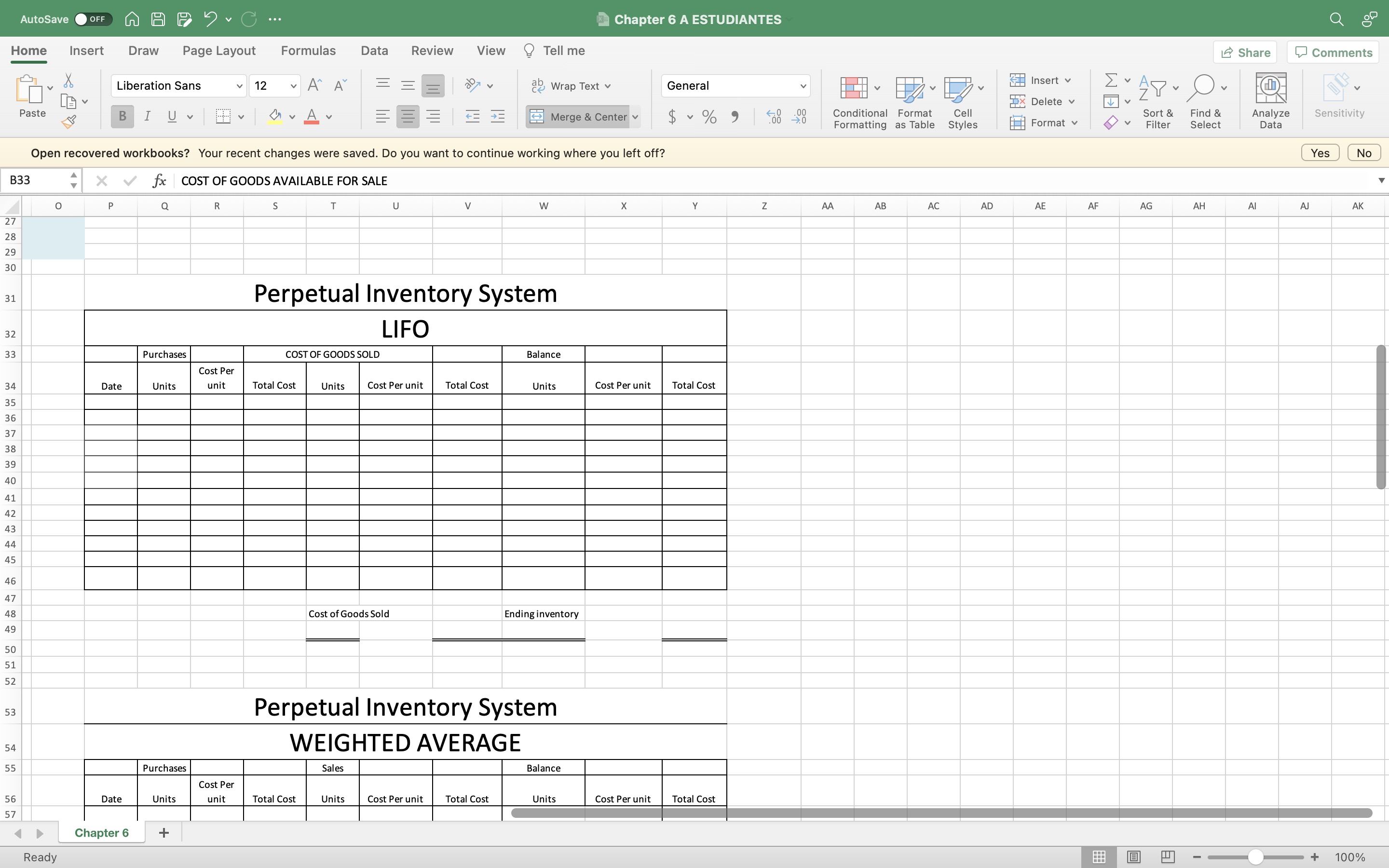The image size is (1389, 868).
Task: Click the Analyze Data icon
Action: point(1270,102)
